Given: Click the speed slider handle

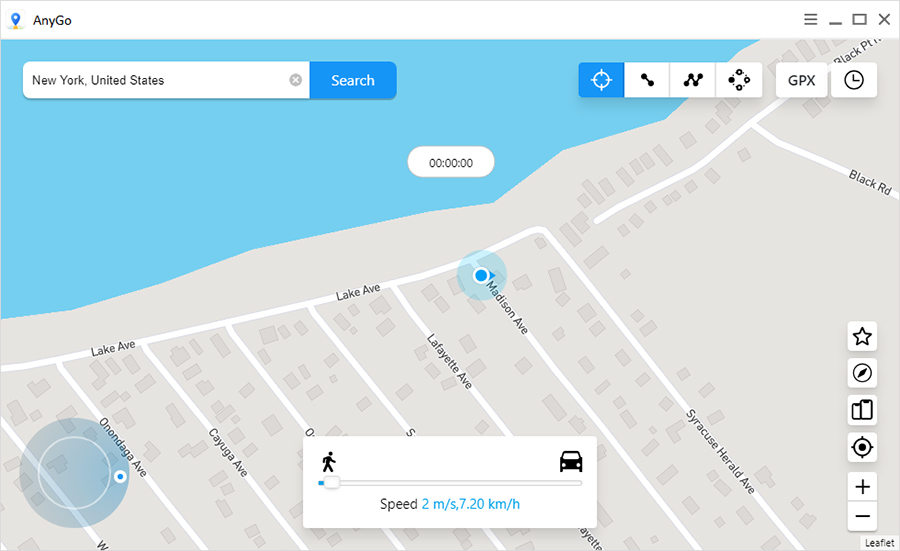Looking at the screenshot, I should pyautogui.click(x=331, y=483).
